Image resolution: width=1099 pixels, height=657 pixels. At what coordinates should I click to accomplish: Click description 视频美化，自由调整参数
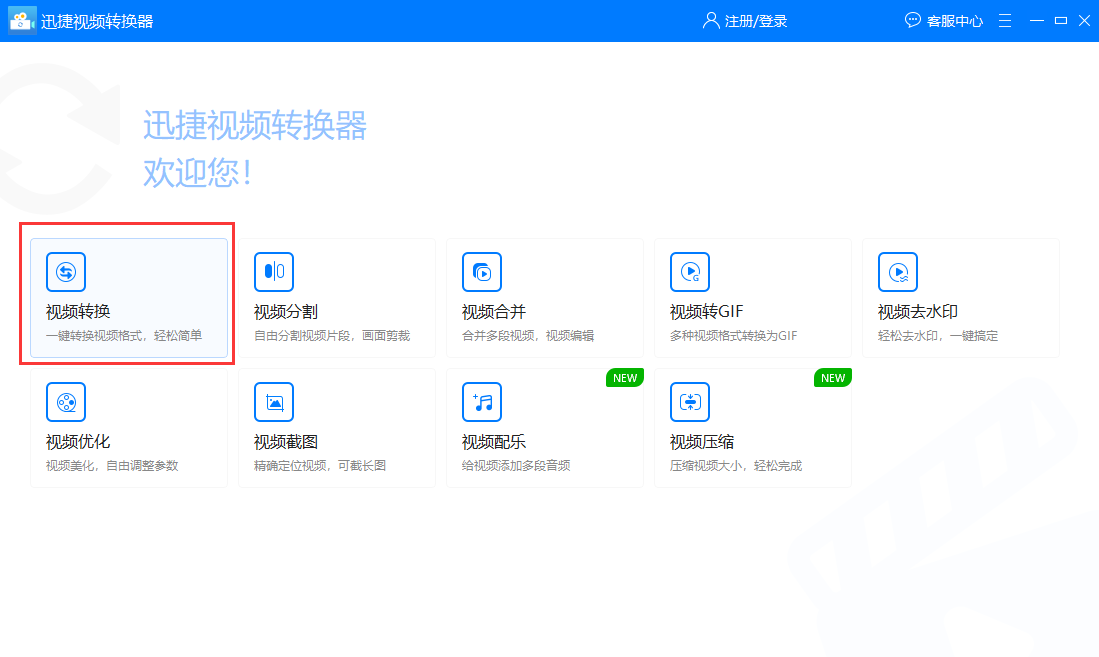pyautogui.click(x=112, y=466)
